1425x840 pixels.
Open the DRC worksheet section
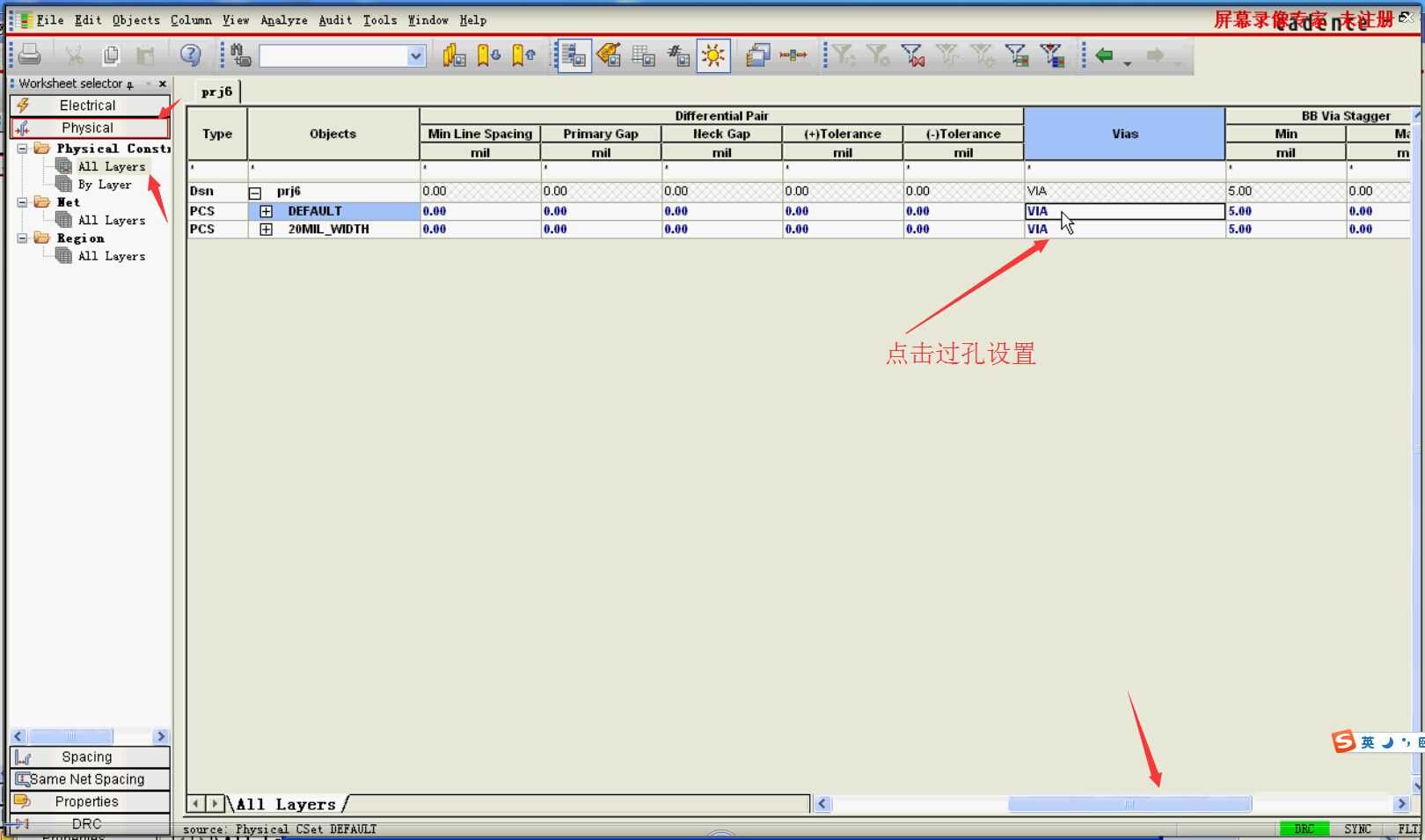pyautogui.click(x=88, y=824)
